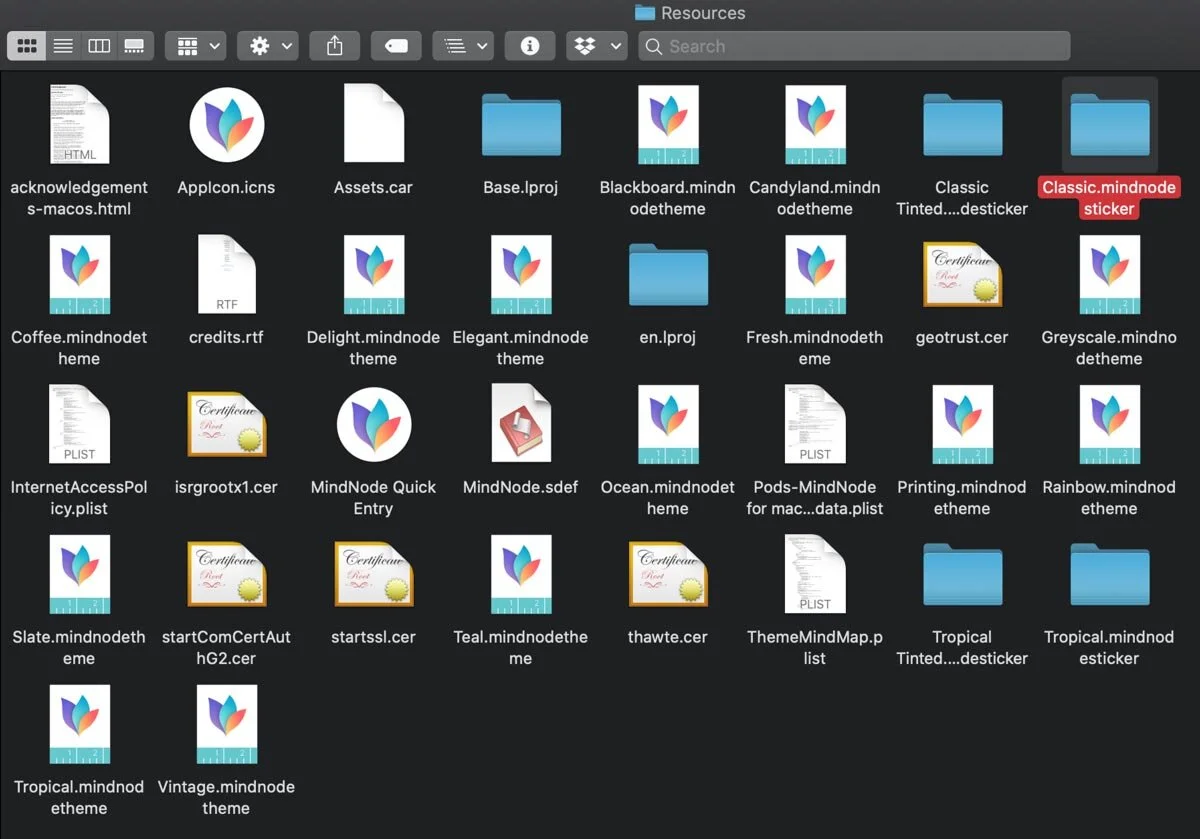
Task: Select the MindNode.sdef scripting definition file
Action: coord(520,424)
